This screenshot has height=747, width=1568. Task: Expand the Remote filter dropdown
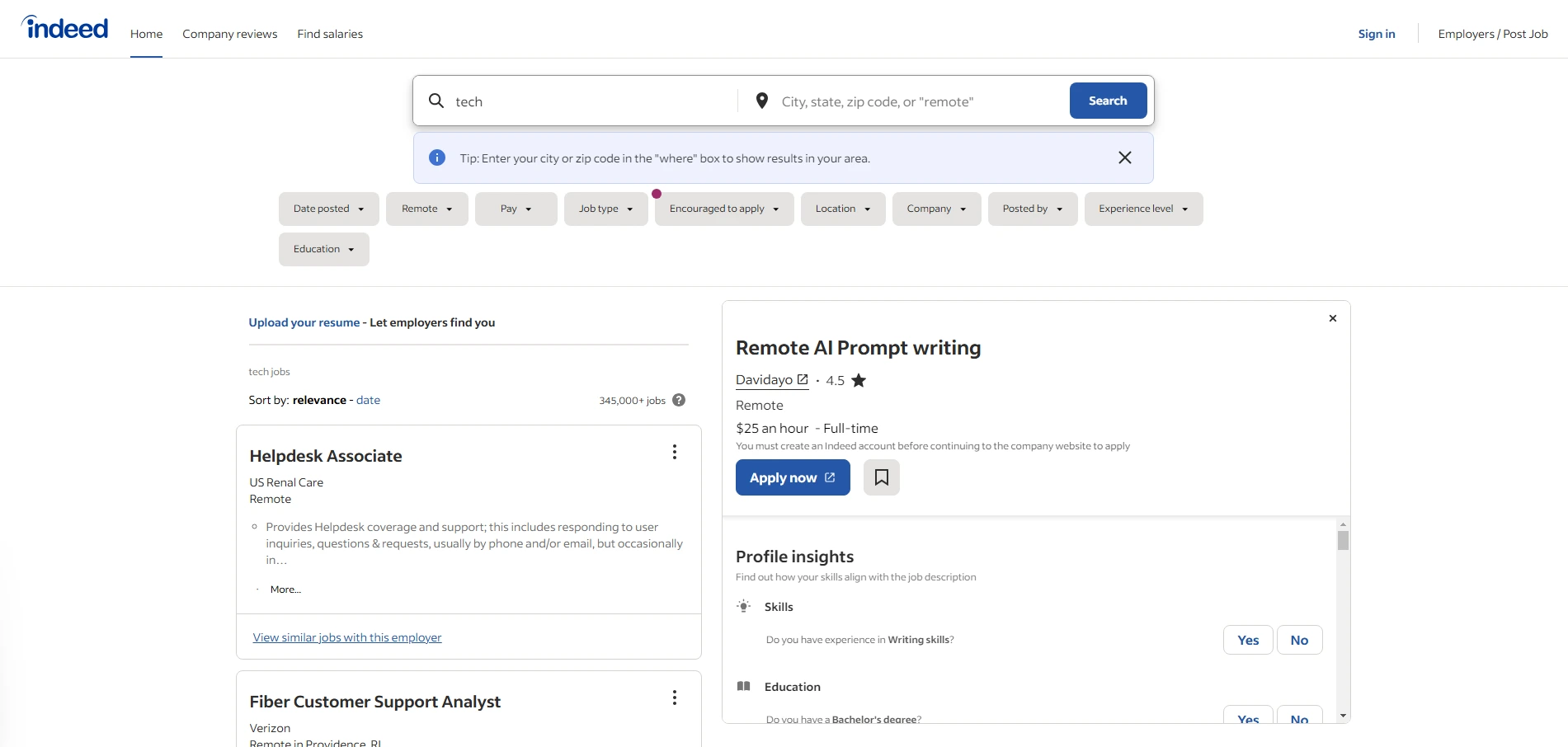tap(427, 209)
